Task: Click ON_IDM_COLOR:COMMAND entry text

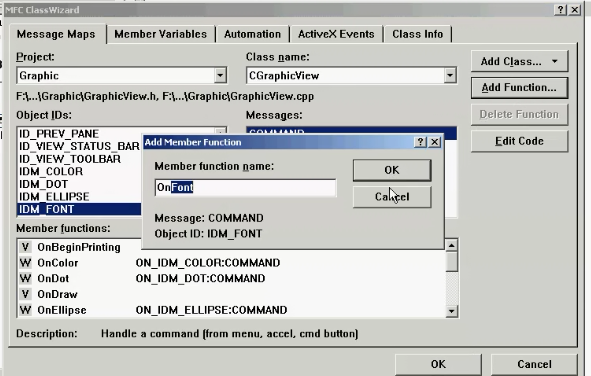Action: point(208,263)
